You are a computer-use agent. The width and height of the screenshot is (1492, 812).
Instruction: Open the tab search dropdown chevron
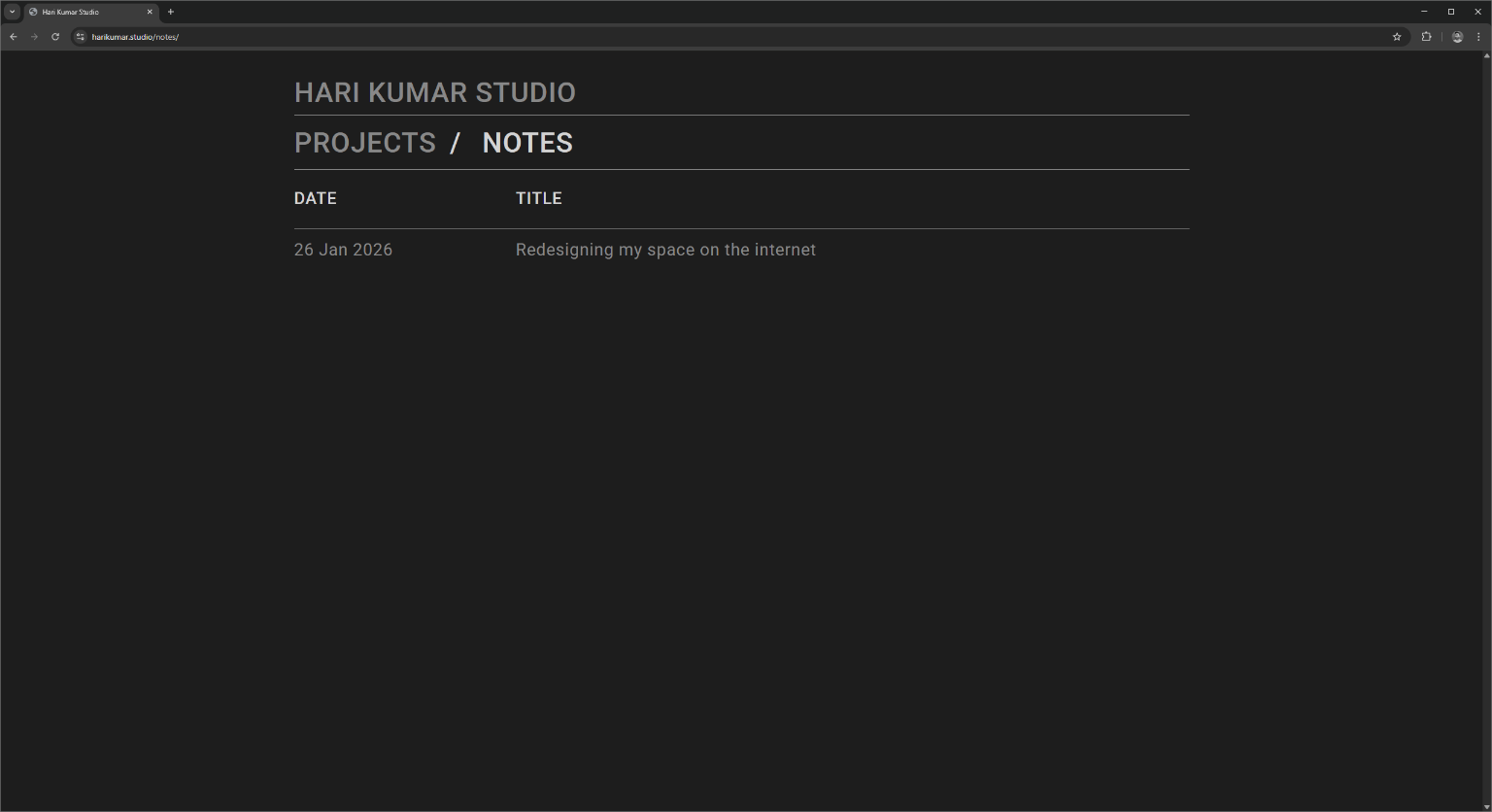(12, 12)
